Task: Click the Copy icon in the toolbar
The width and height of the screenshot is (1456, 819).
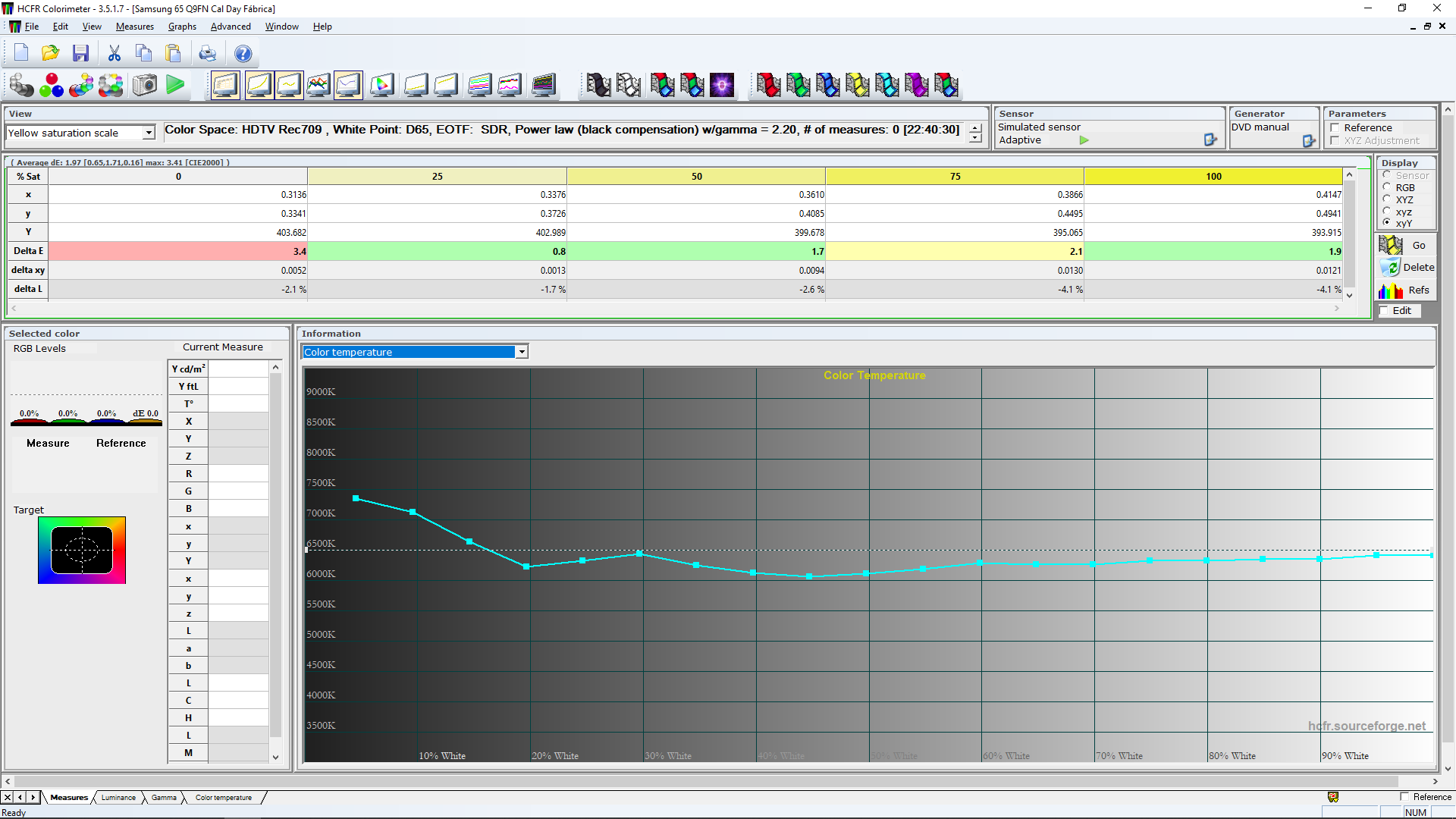Action: (x=144, y=53)
